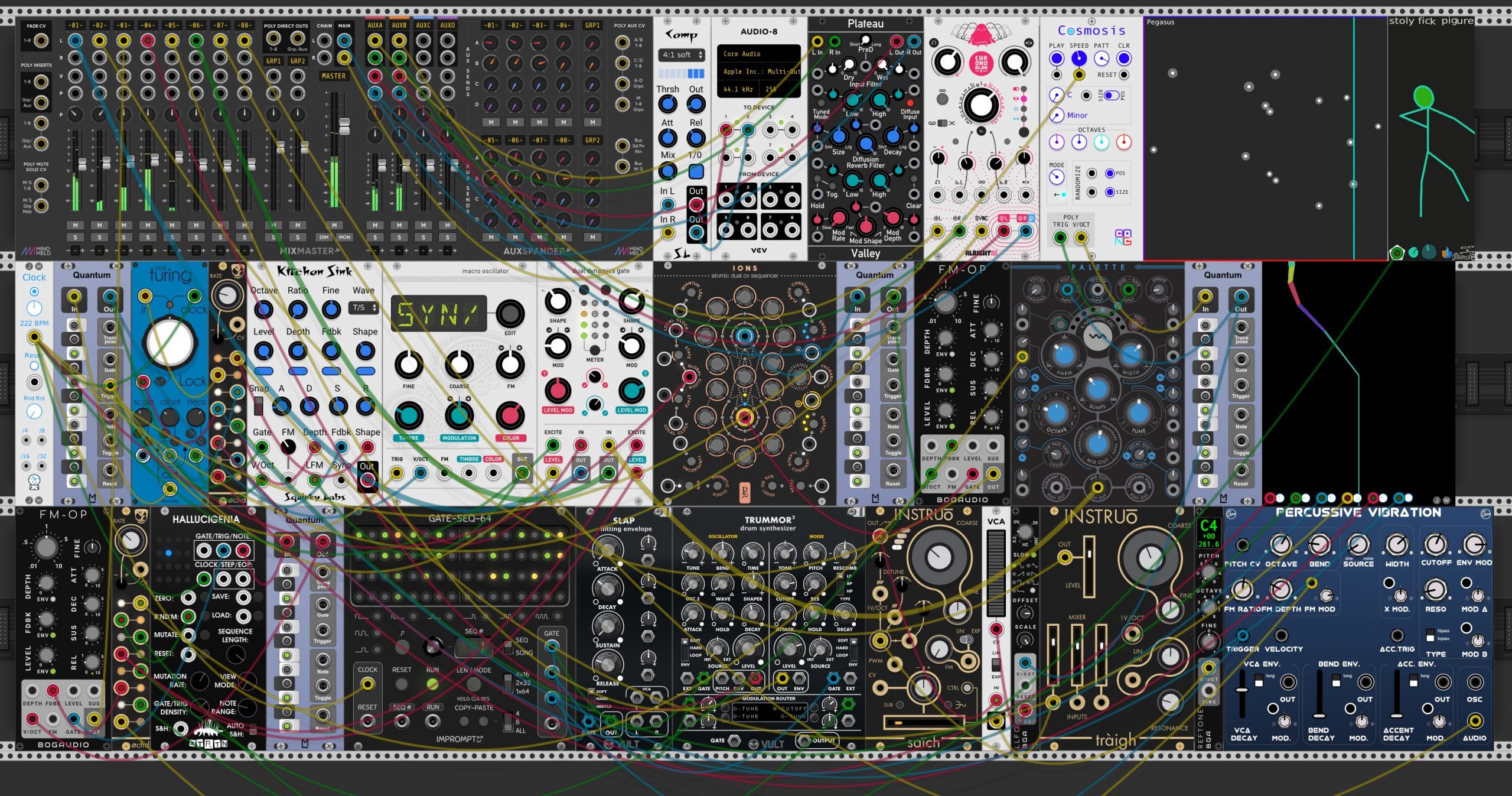Viewport: 1512px width, 796px height.
Task: Click the SLAP ATTACK knob
Action: (x=608, y=549)
